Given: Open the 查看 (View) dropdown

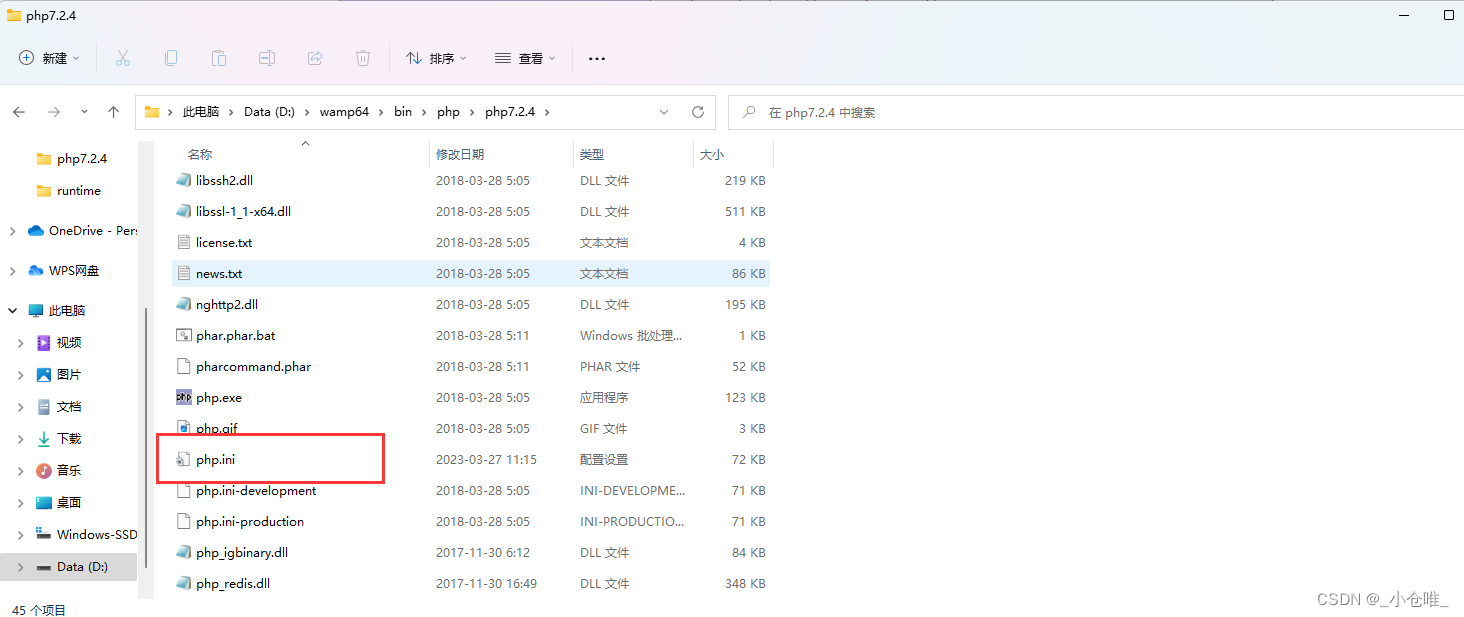Looking at the screenshot, I should pos(524,58).
